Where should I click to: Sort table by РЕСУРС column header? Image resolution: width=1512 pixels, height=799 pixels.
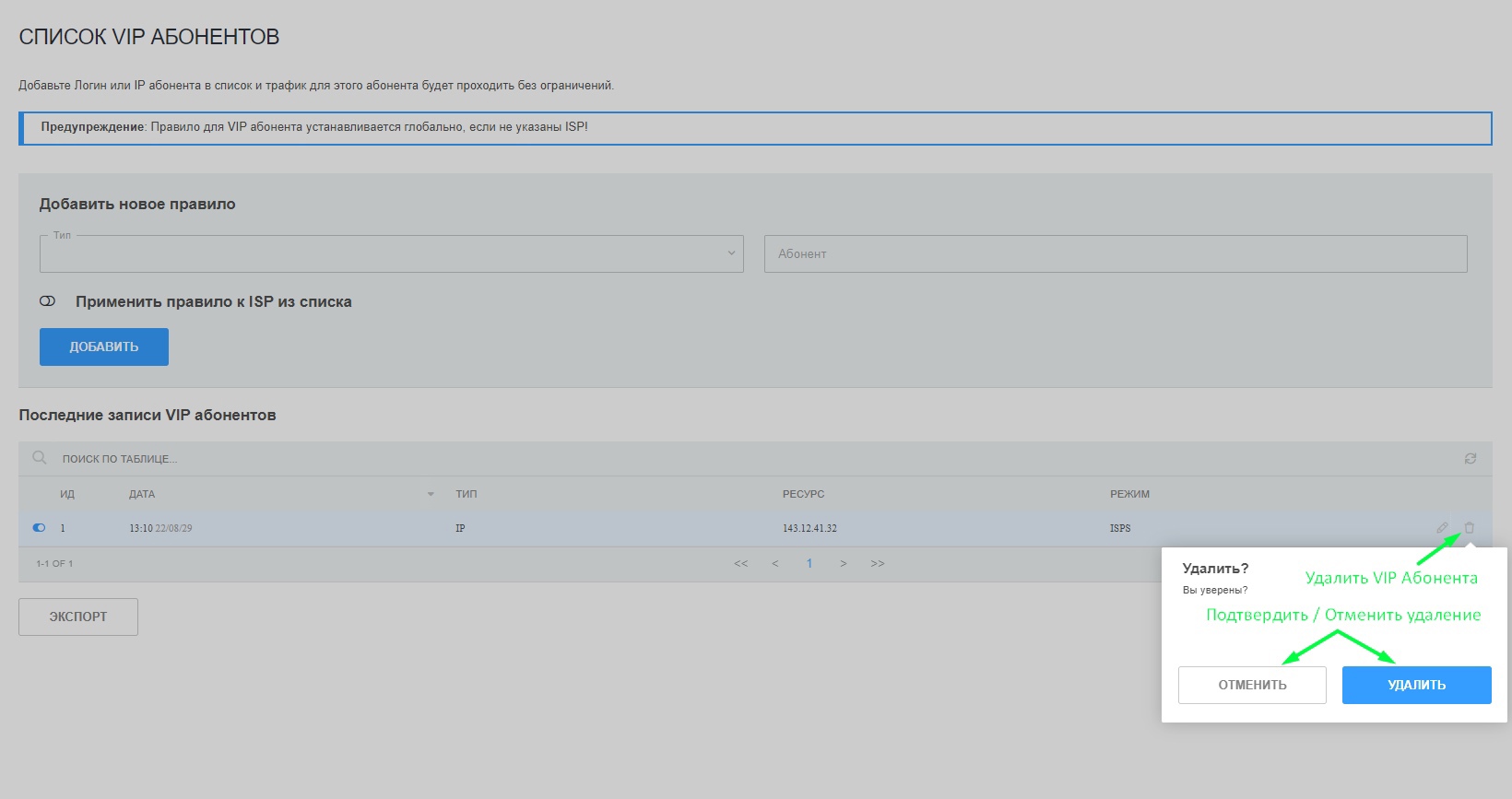coord(803,495)
